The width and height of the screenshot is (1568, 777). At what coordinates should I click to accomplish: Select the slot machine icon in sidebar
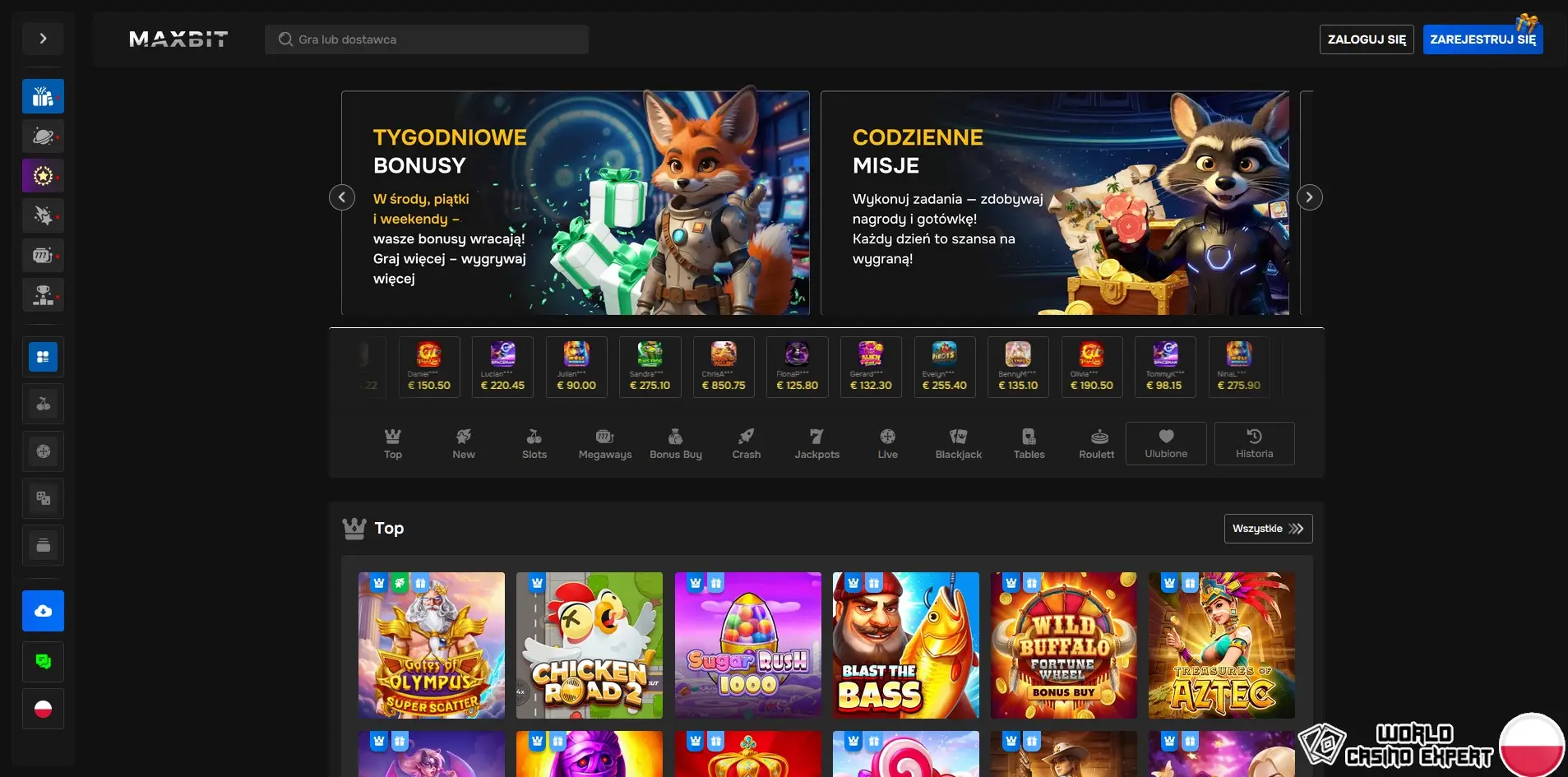(x=43, y=255)
